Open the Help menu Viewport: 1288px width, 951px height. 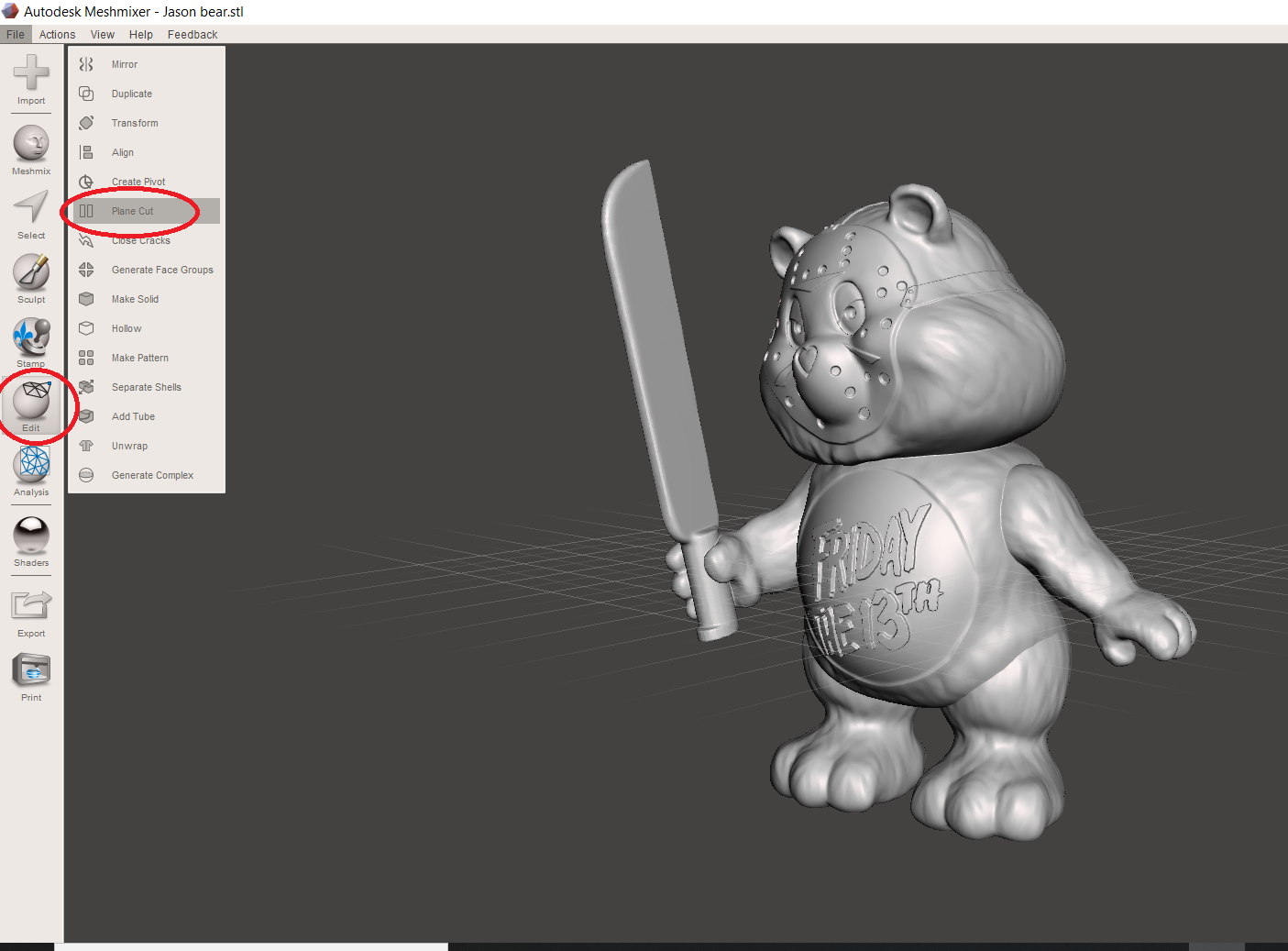point(141,35)
